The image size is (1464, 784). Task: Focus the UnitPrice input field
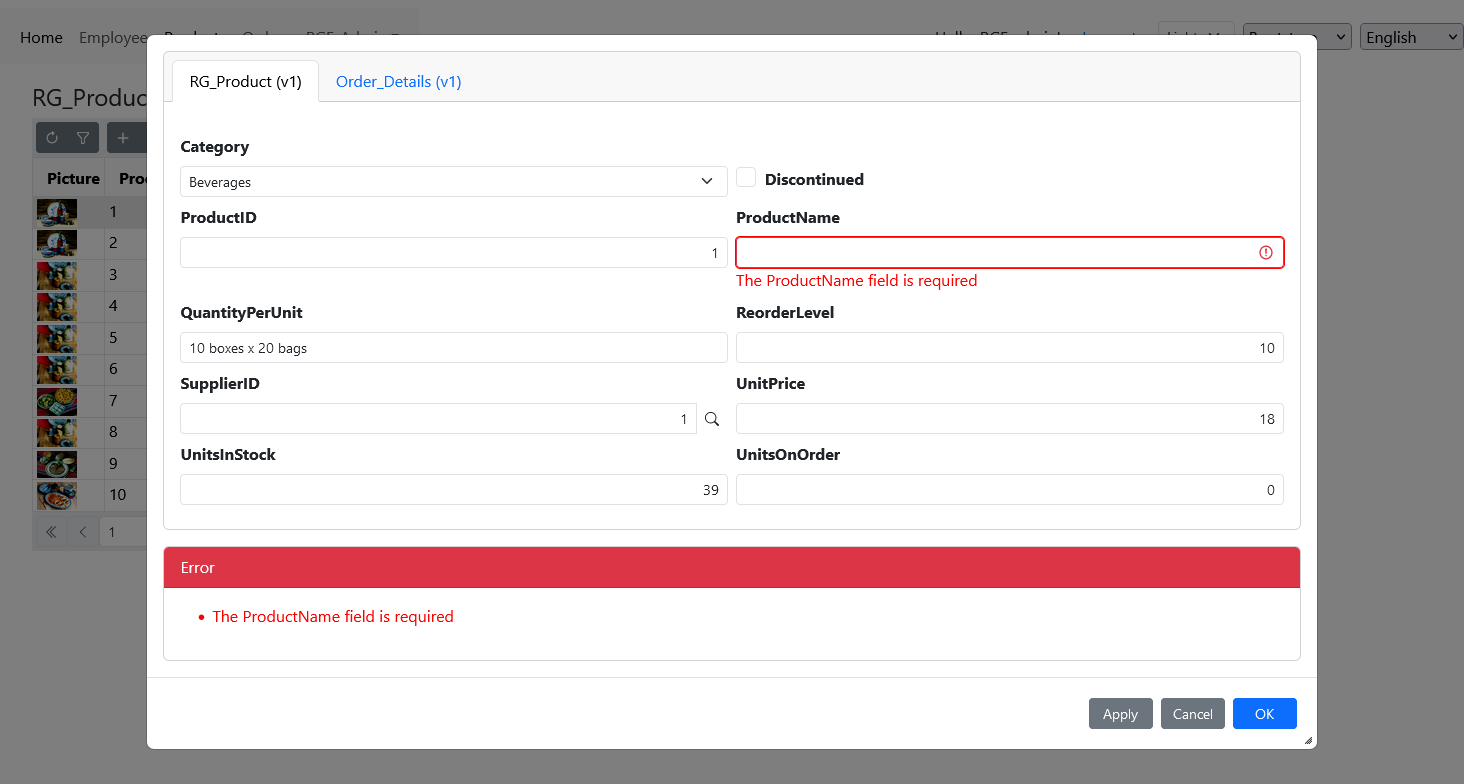pos(1009,419)
